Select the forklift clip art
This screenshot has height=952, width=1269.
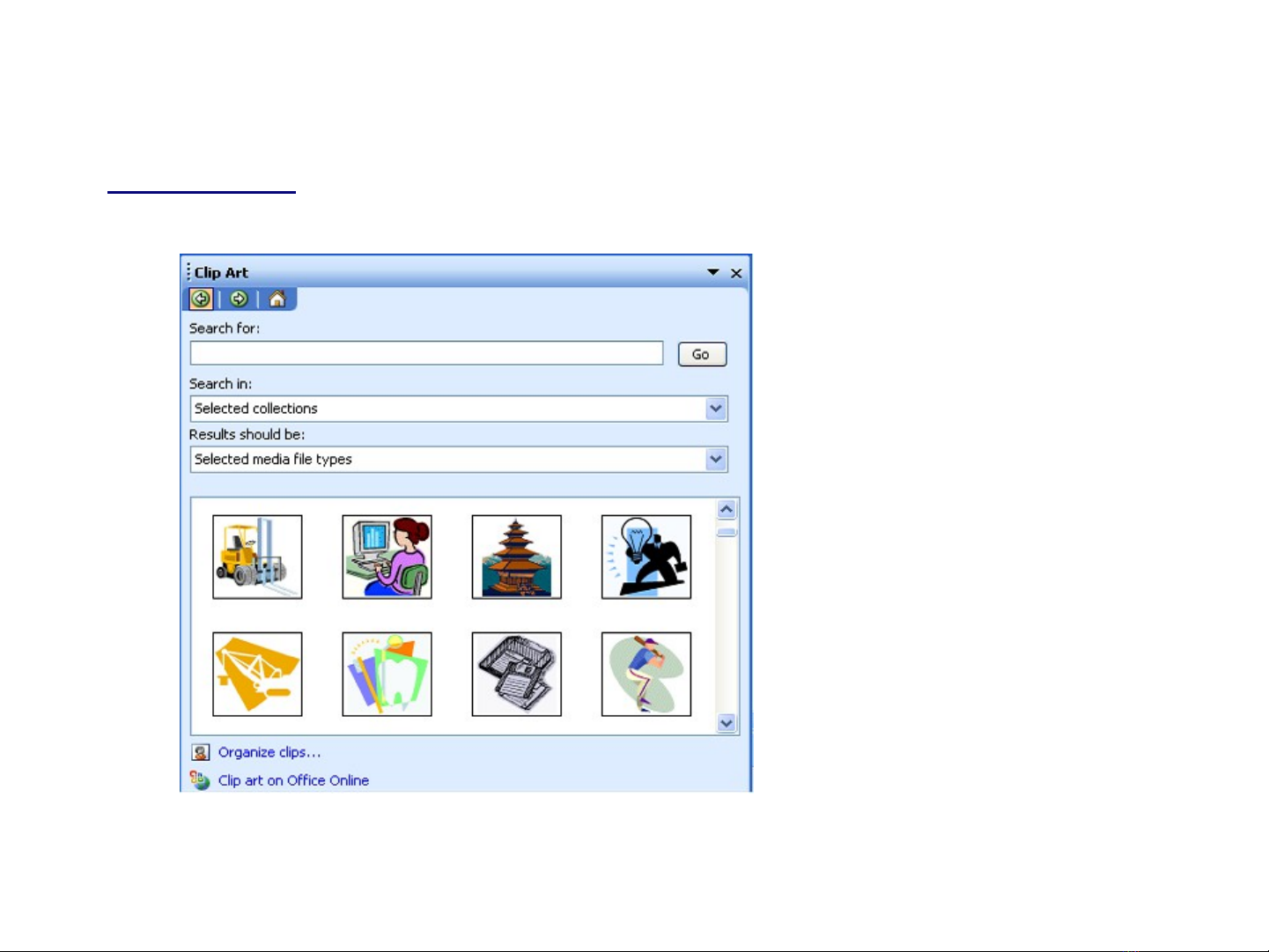click(x=257, y=557)
